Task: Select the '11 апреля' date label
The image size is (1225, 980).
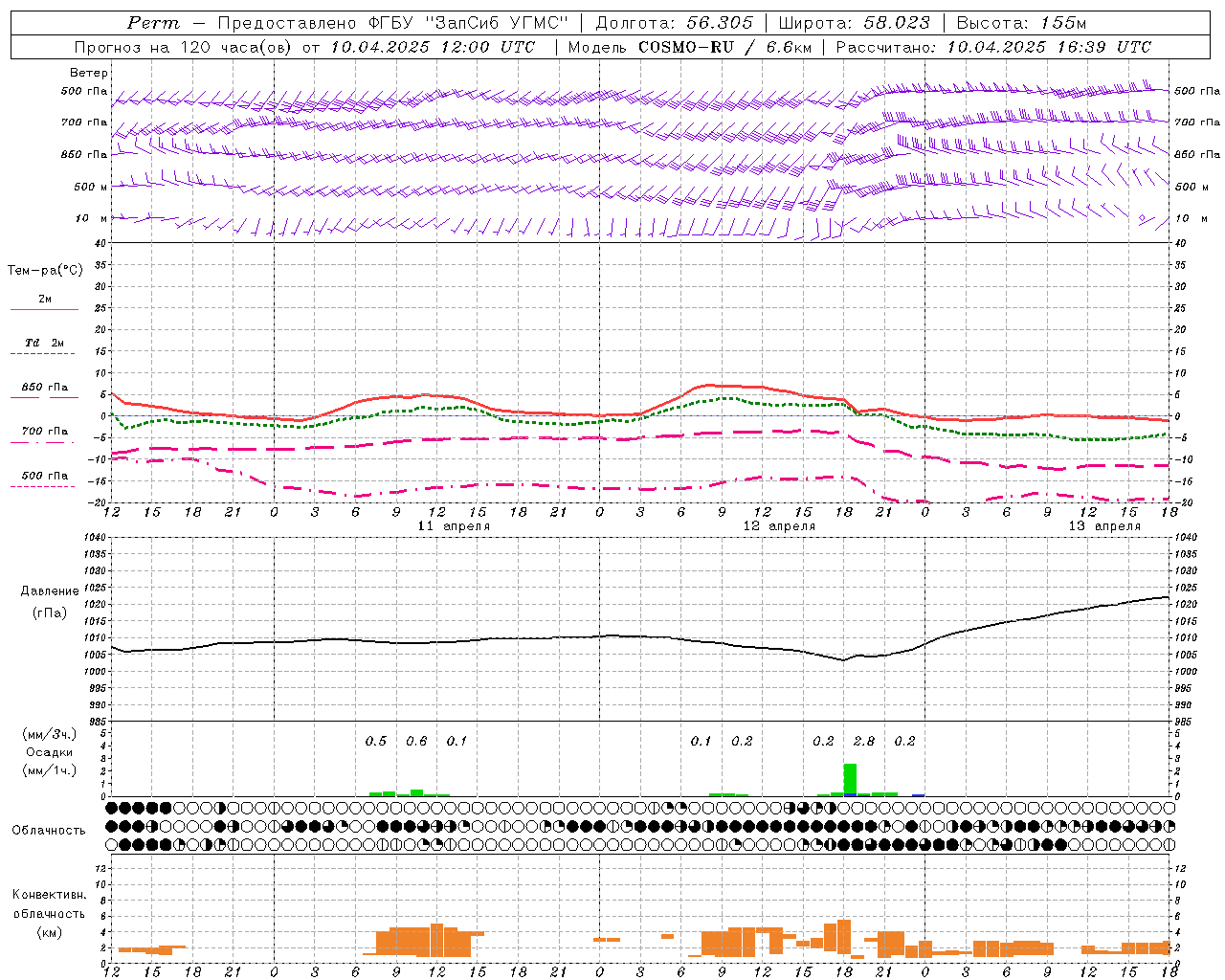Action: click(455, 526)
